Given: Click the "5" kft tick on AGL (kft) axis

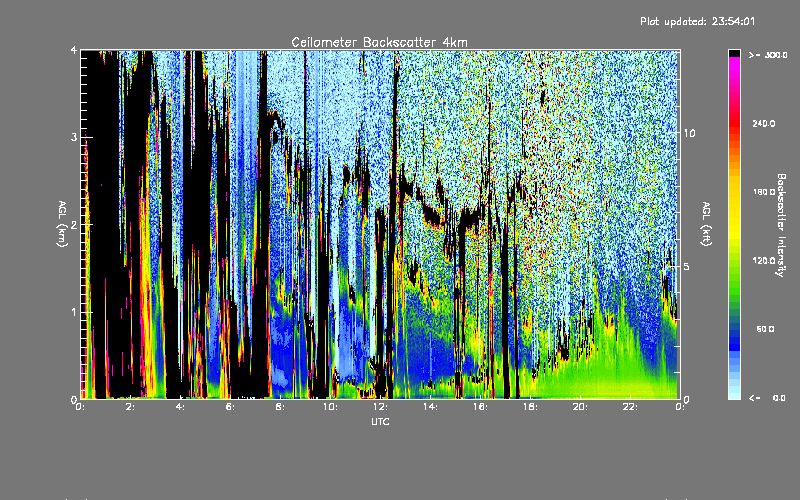Looking at the screenshot, I should point(687,266).
